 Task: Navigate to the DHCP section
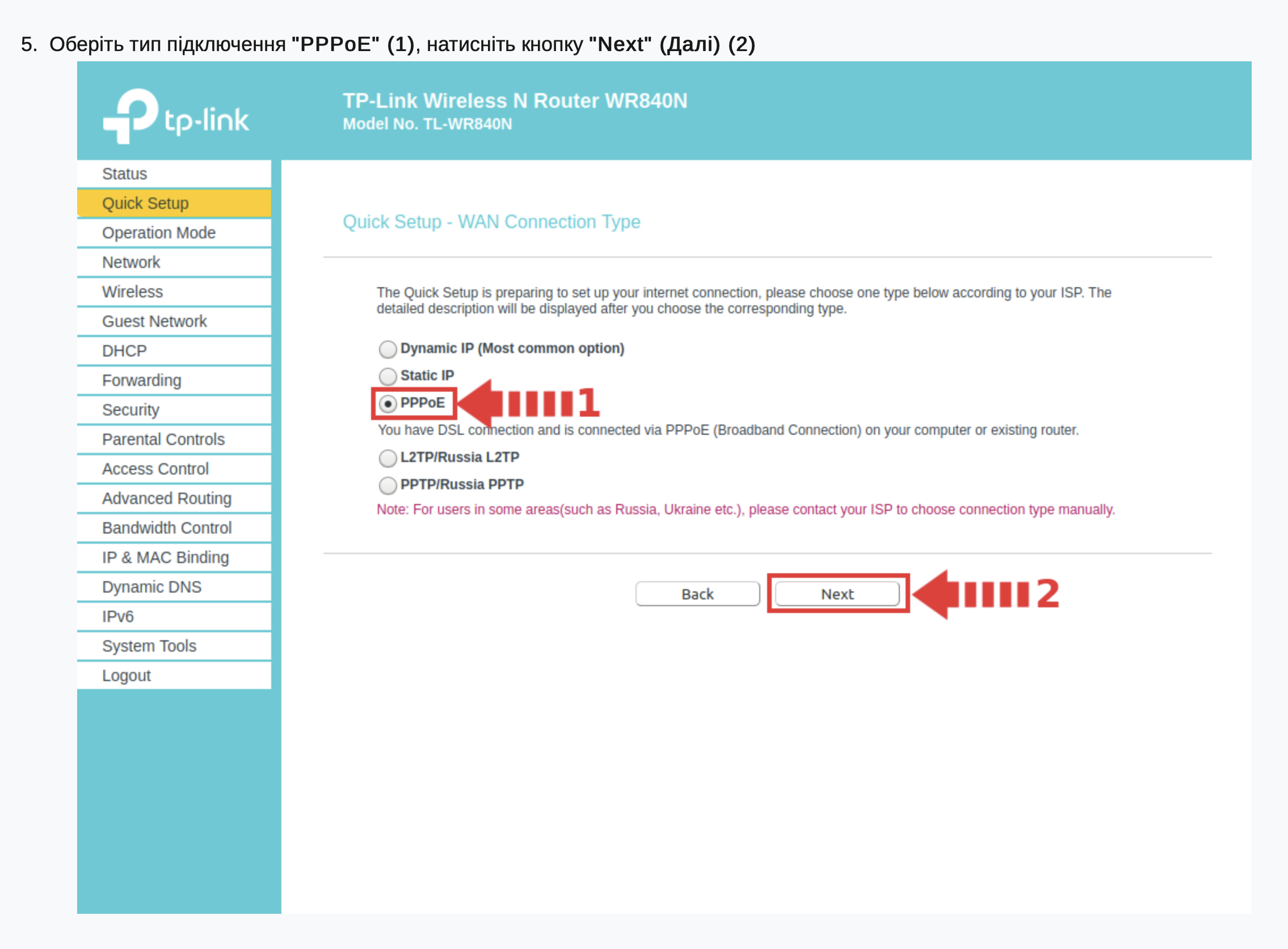(124, 350)
